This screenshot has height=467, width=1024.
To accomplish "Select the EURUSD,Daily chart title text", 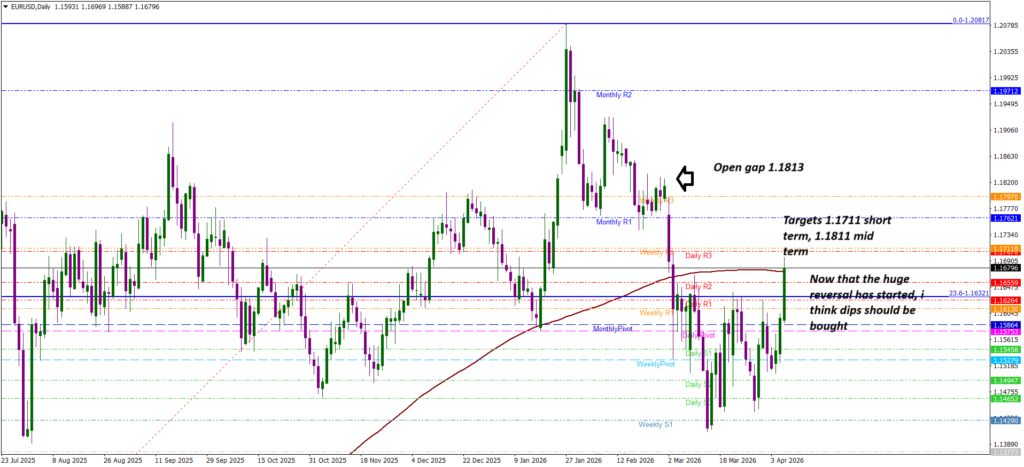I will point(30,7).
